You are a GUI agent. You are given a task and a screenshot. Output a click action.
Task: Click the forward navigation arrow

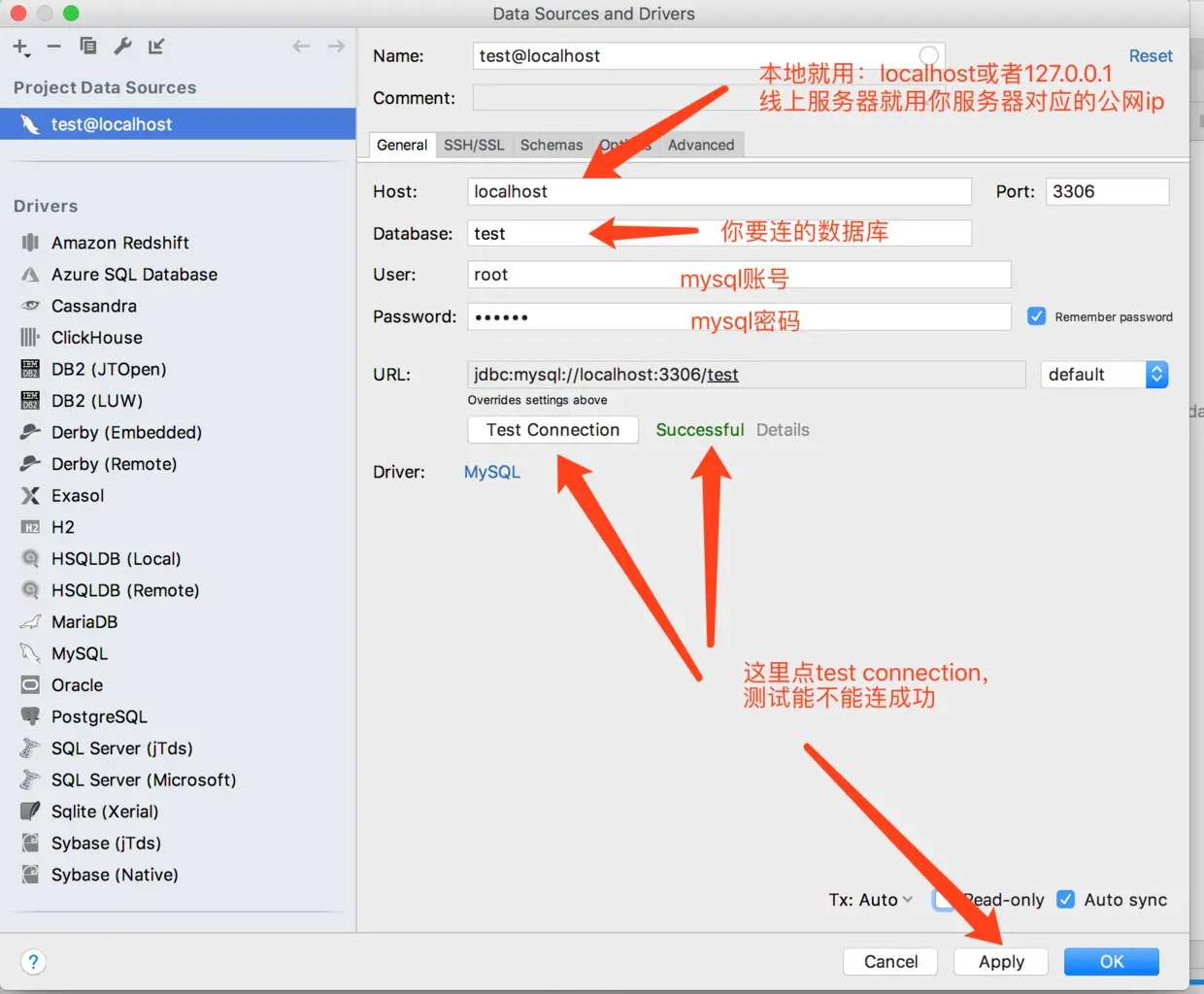click(x=336, y=46)
